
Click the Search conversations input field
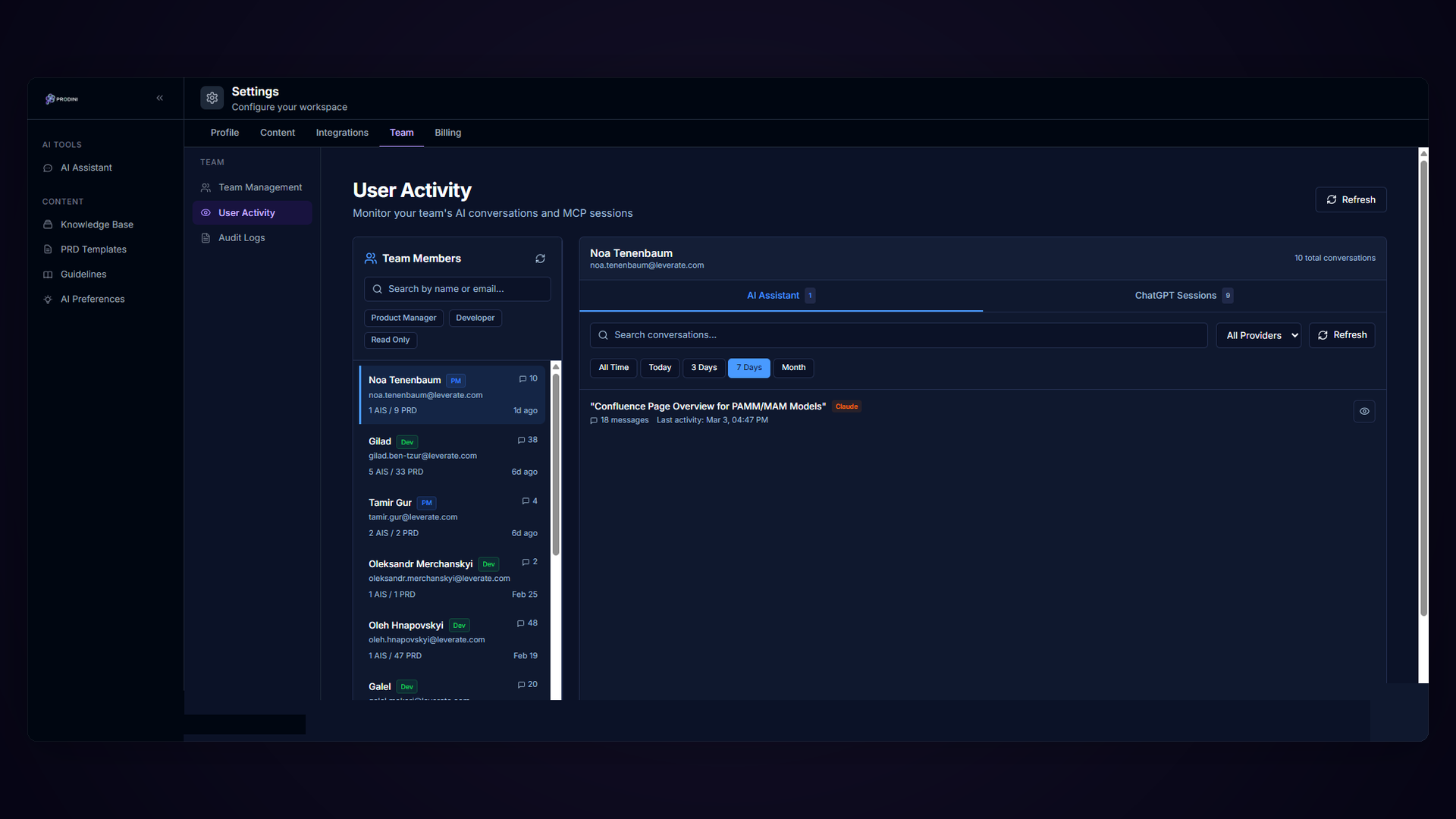[x=899, y=335]
